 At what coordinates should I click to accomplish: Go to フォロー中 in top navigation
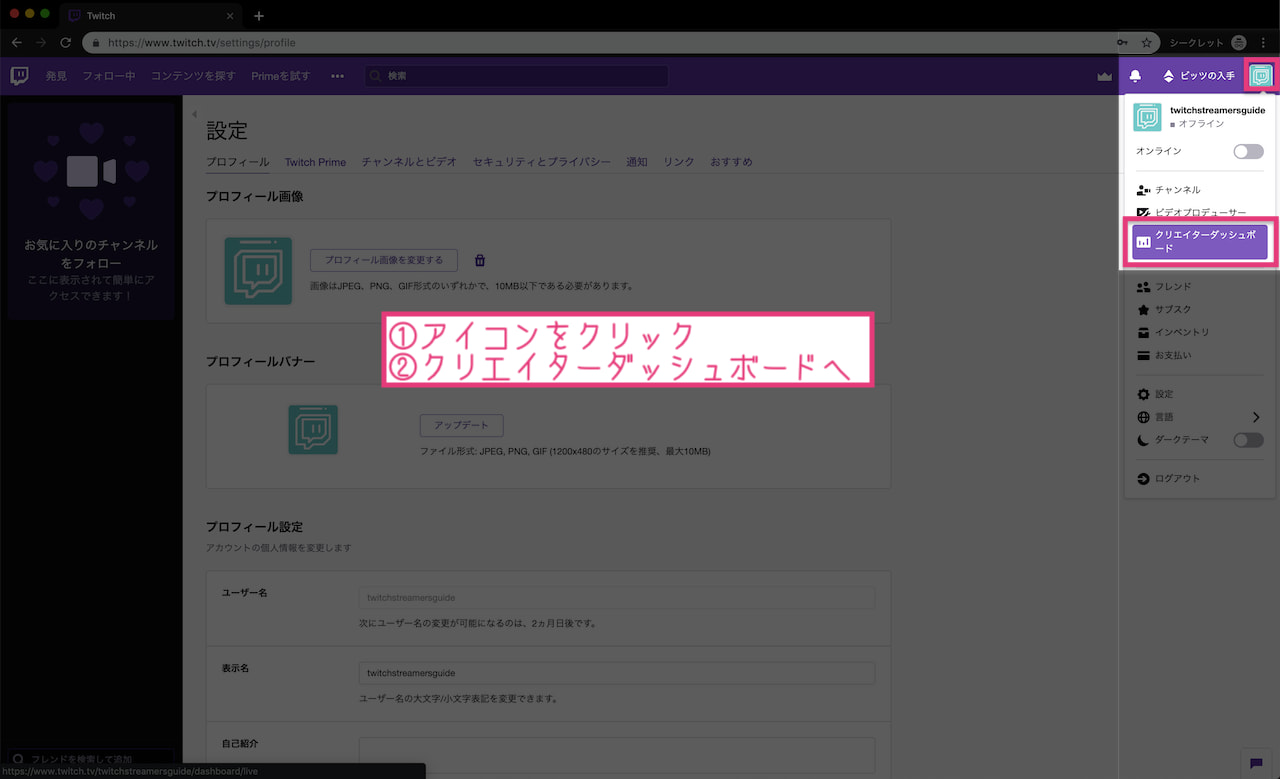pos(109,76)
